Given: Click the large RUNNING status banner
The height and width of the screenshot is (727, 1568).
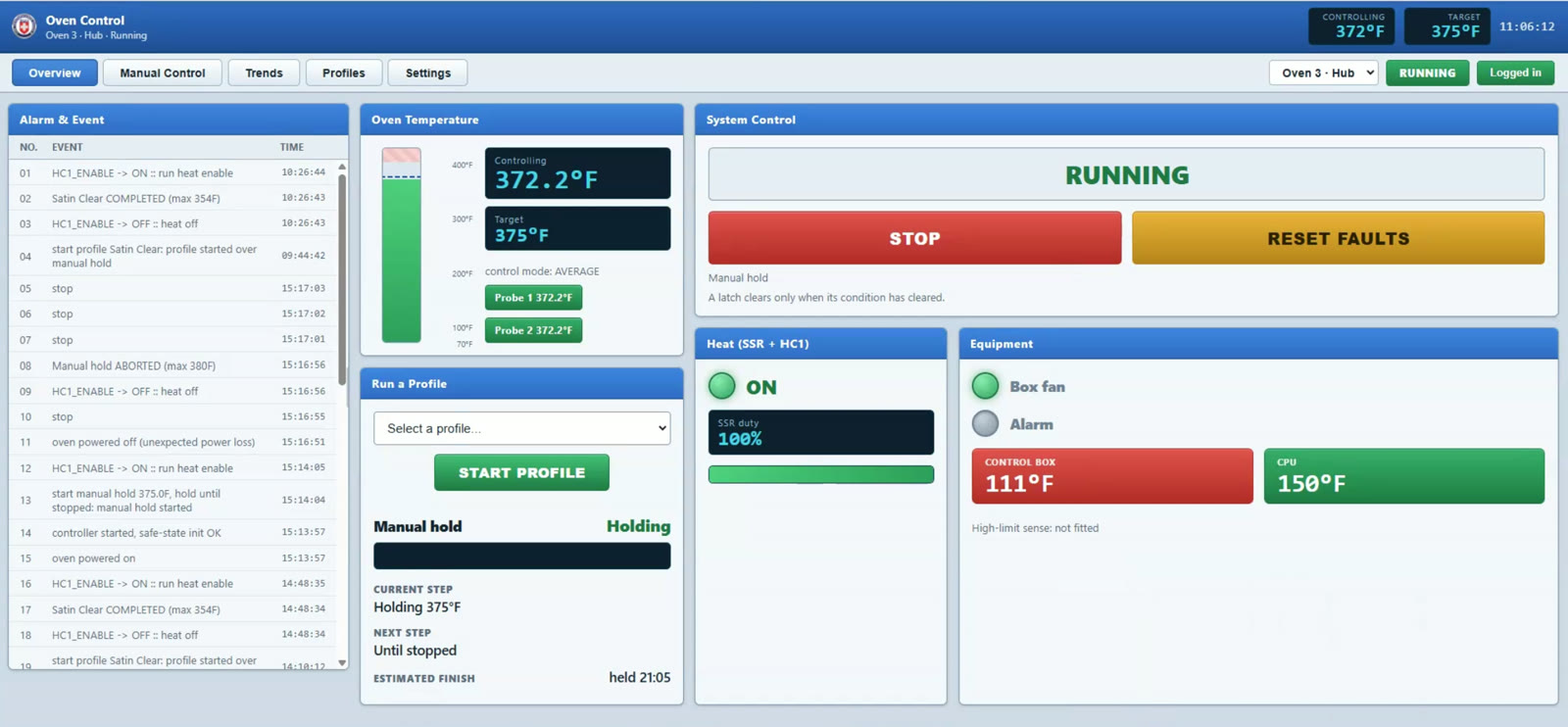Looking at the screenshot, I should (x=1126, y=174).
